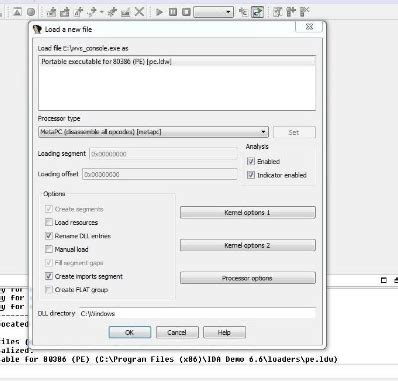This screenshot has width=398, height=381.
Task: Toggle Indicator enabled checkbox
Action: tap(251, 175)
